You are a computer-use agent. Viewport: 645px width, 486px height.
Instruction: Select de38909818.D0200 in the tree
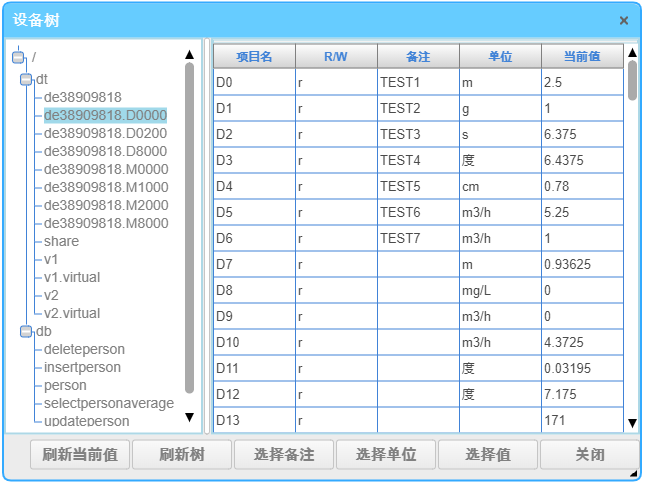tap(105, 133)
